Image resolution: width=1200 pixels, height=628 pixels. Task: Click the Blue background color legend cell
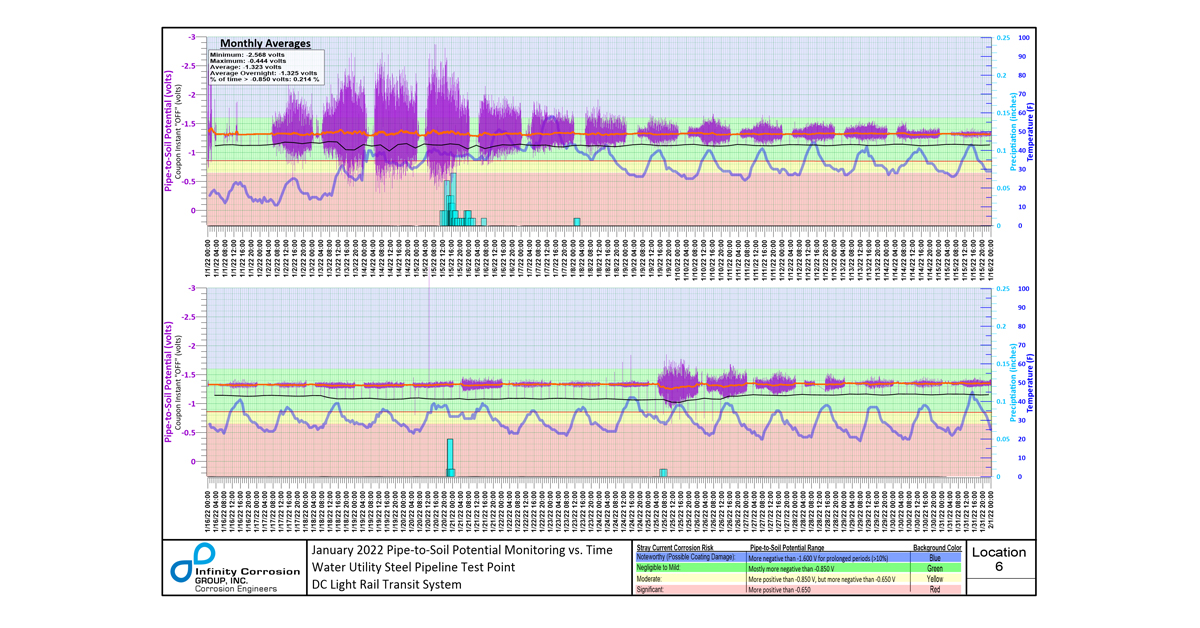pos(935,557)
